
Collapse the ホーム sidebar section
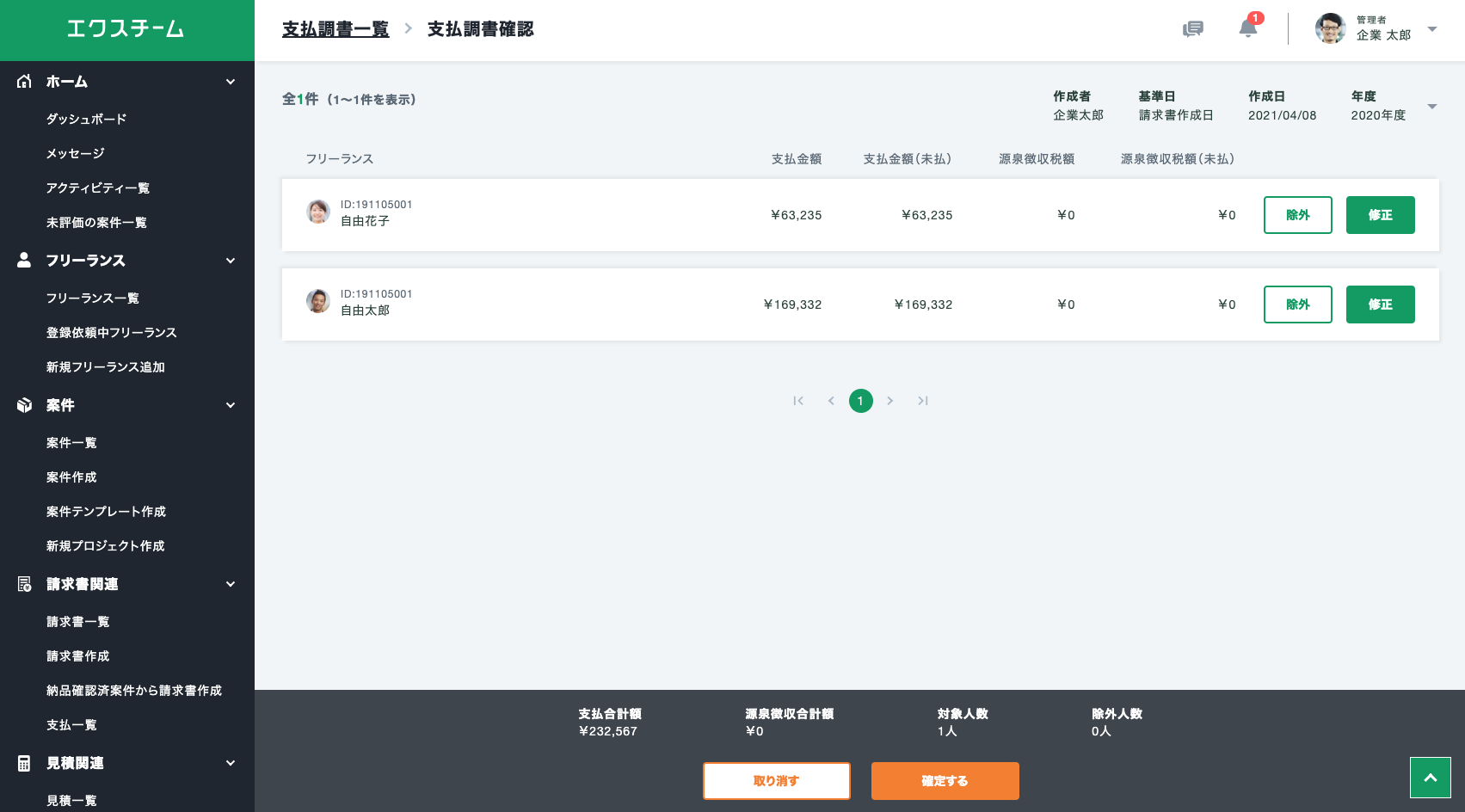(x=230, y=82)
